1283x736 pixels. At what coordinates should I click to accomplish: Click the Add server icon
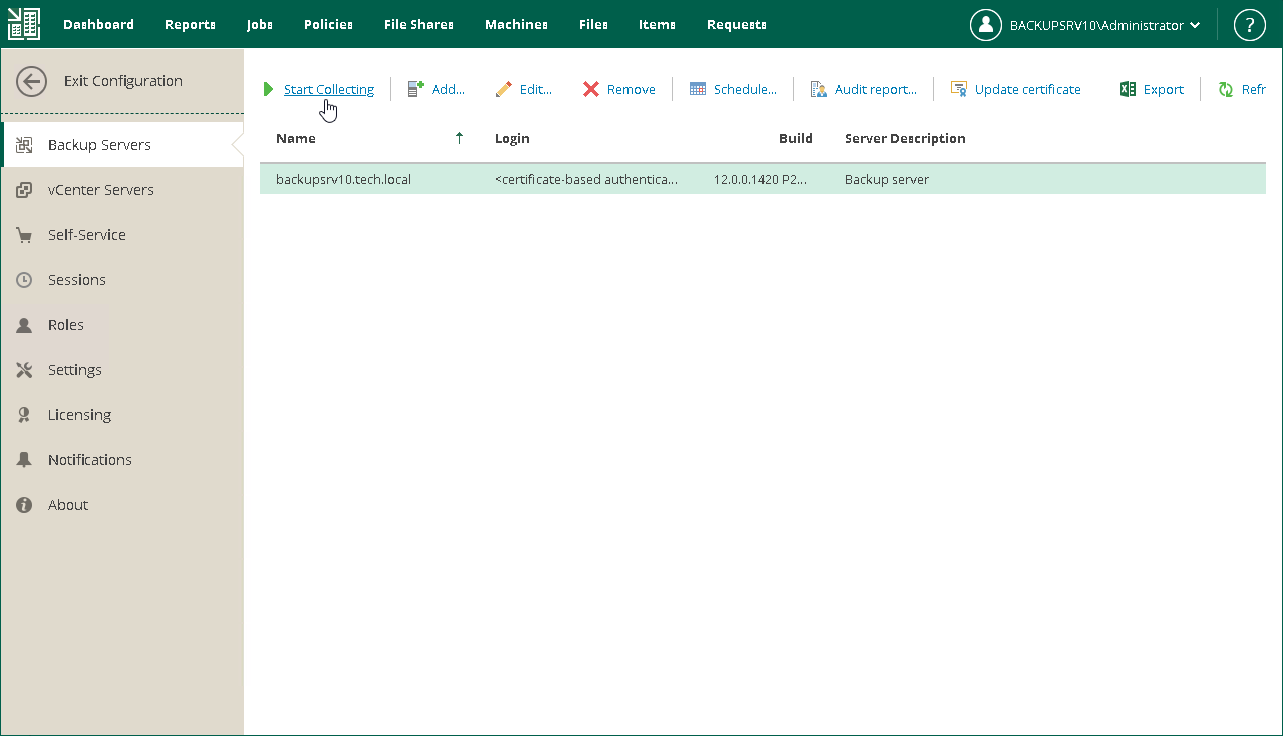[416, 90]
